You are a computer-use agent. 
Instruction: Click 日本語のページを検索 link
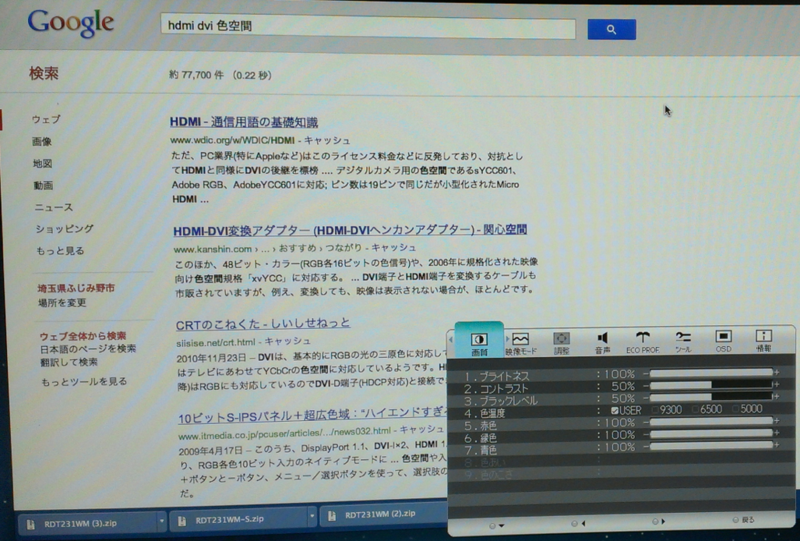[88, 349]
